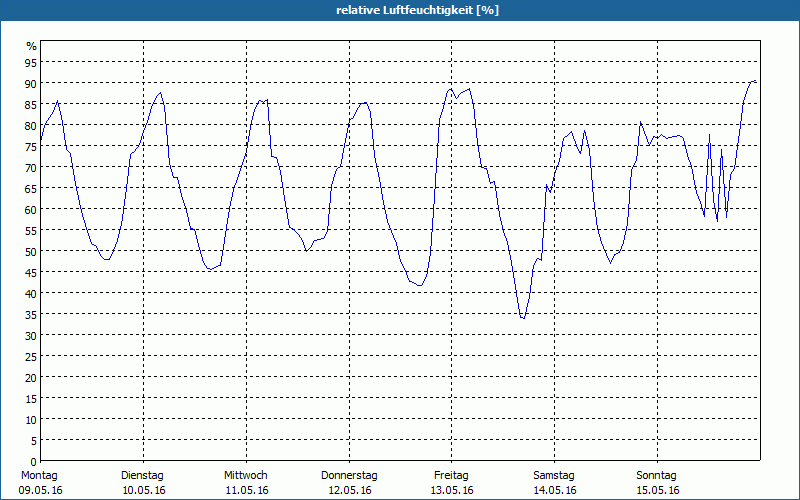
Task: Click the y-axis value '55'
Action: tap(31, 231)
